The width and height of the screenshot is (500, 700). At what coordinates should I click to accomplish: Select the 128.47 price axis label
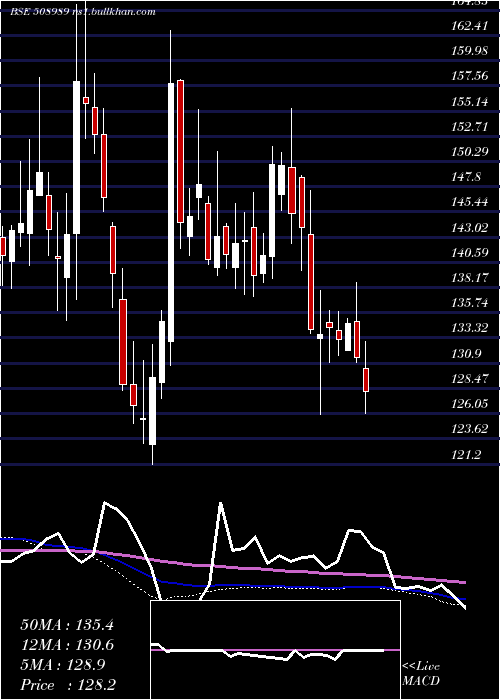pos(469,379)
